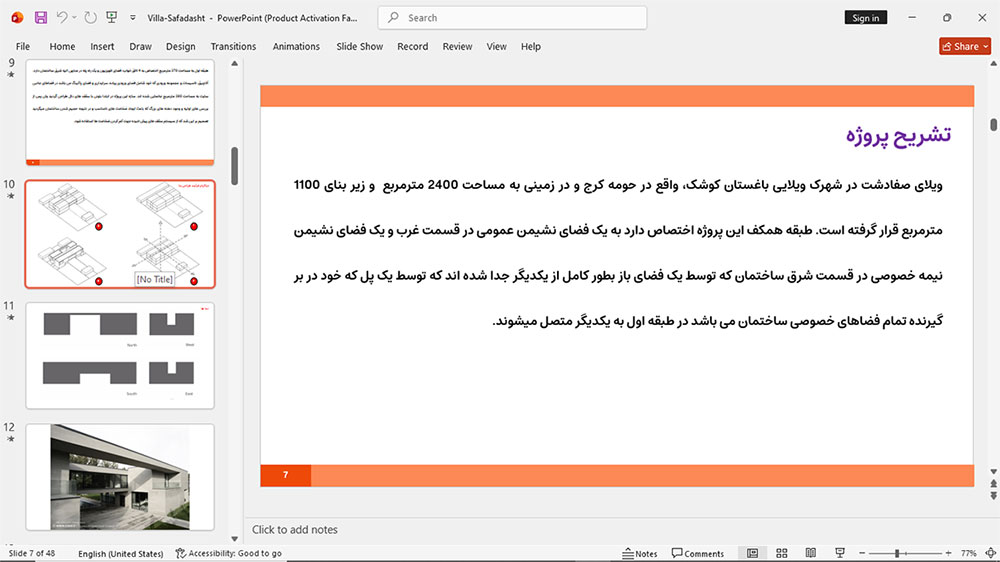Viewport: 1000px width, 562px height.
Task: Select slide 12 thumbnail with villa photo
Action: [x=120, y=477]
